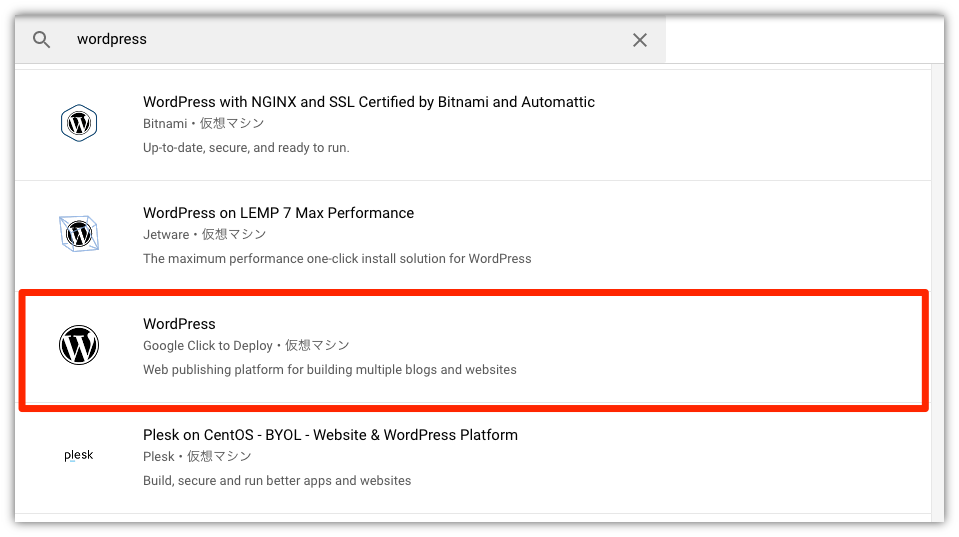Screen dimensions: 959x537
Task: Click the magnifier search icon
Action: pos(42,40)
